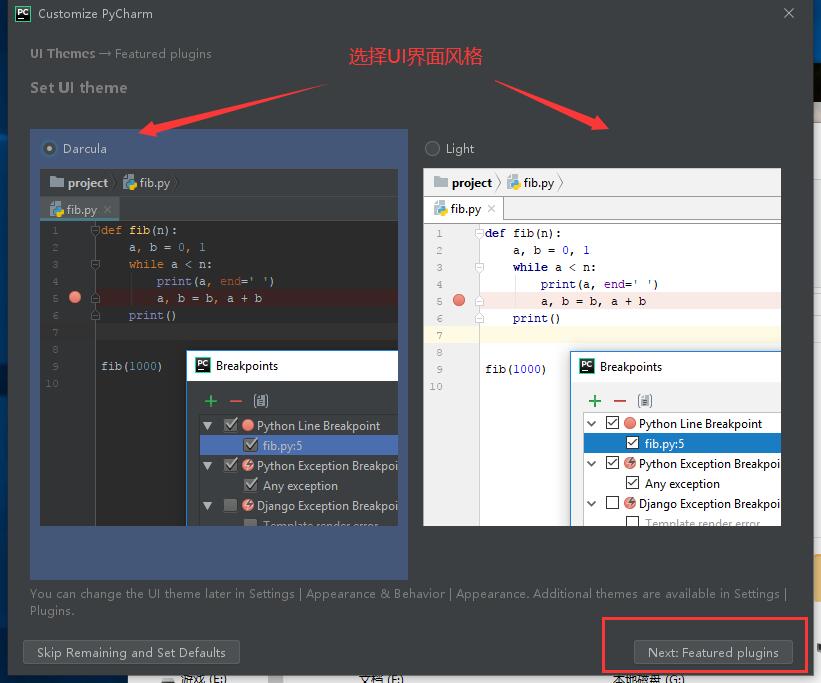Viewport: 821px width, 683px height.
Task: Click red breakpoint dot in Darcula editor
Action: tap(75, 298)
